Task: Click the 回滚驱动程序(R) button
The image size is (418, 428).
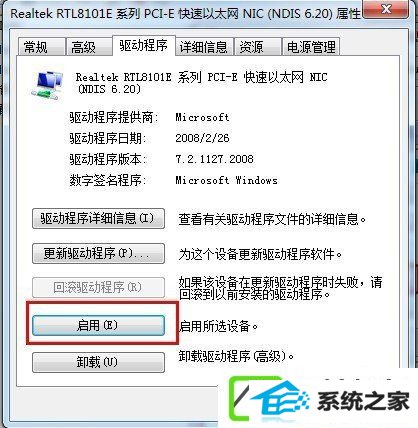Action: click(98, 287)
